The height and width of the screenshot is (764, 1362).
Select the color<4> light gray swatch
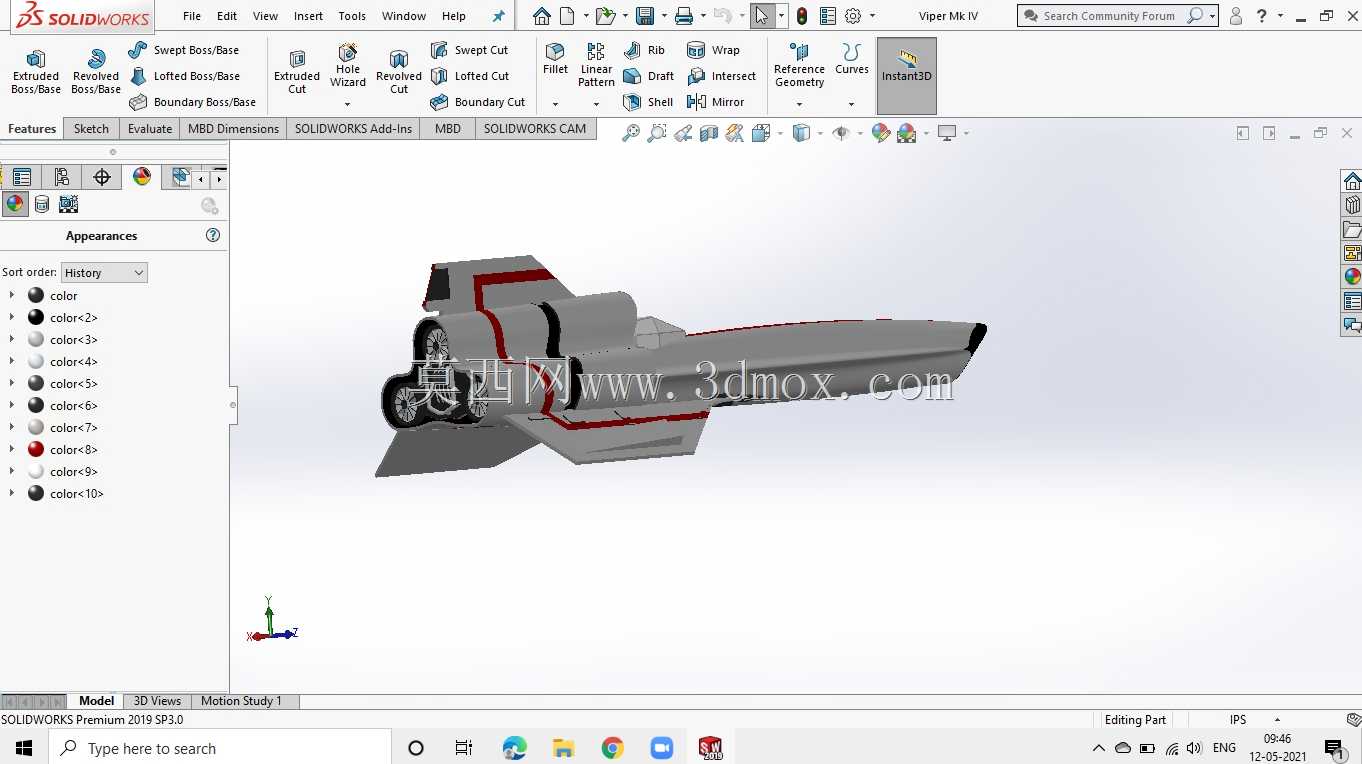pos(36,362)
